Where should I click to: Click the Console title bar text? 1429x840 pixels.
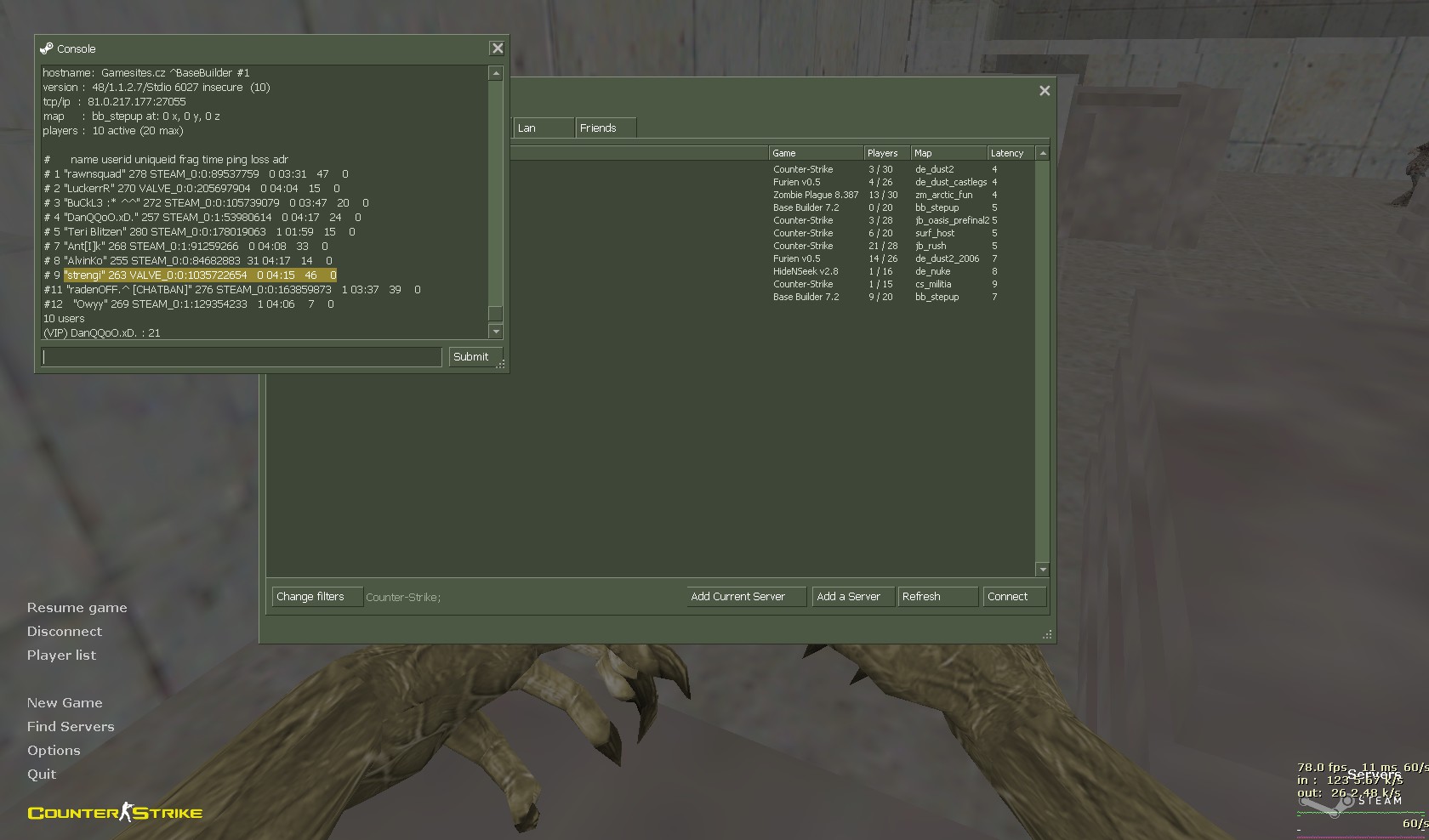pos(77,48)
